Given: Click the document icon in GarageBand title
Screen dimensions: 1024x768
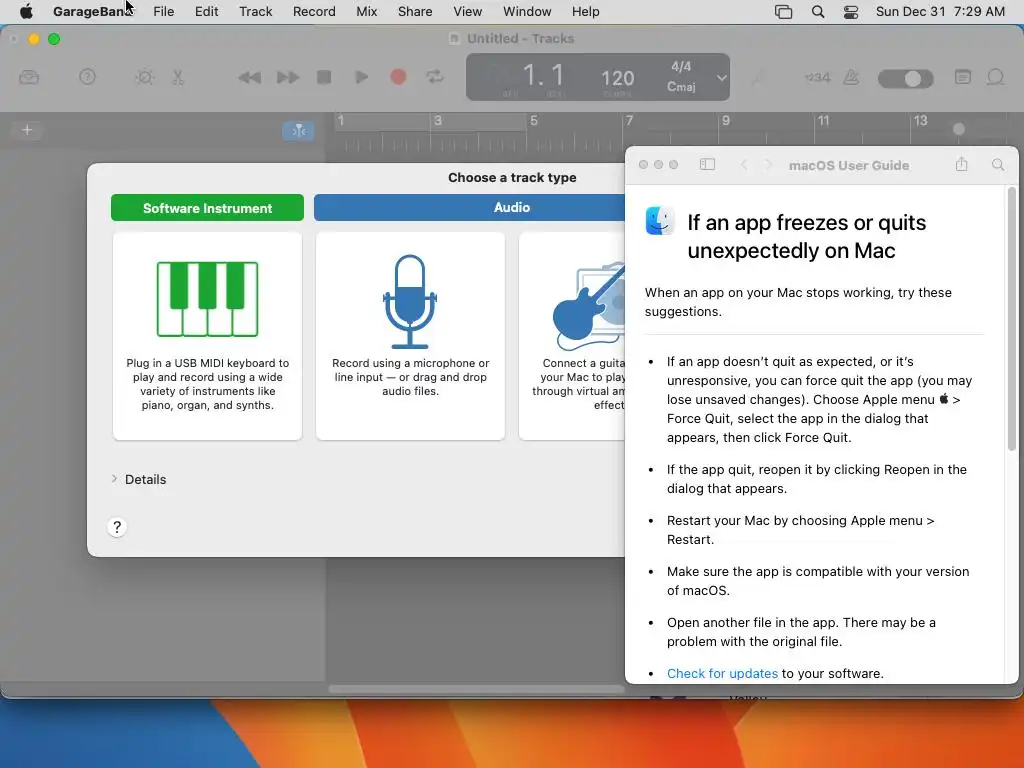Looking at the screenshot, I should tap(454, 39).
